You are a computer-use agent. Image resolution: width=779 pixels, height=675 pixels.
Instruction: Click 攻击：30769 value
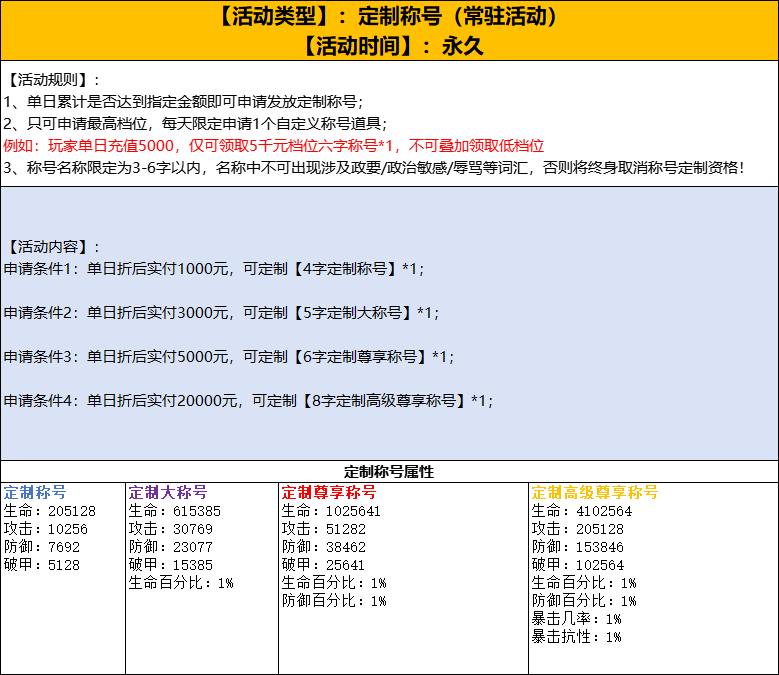pyautogui.click(x=171, y=528)
